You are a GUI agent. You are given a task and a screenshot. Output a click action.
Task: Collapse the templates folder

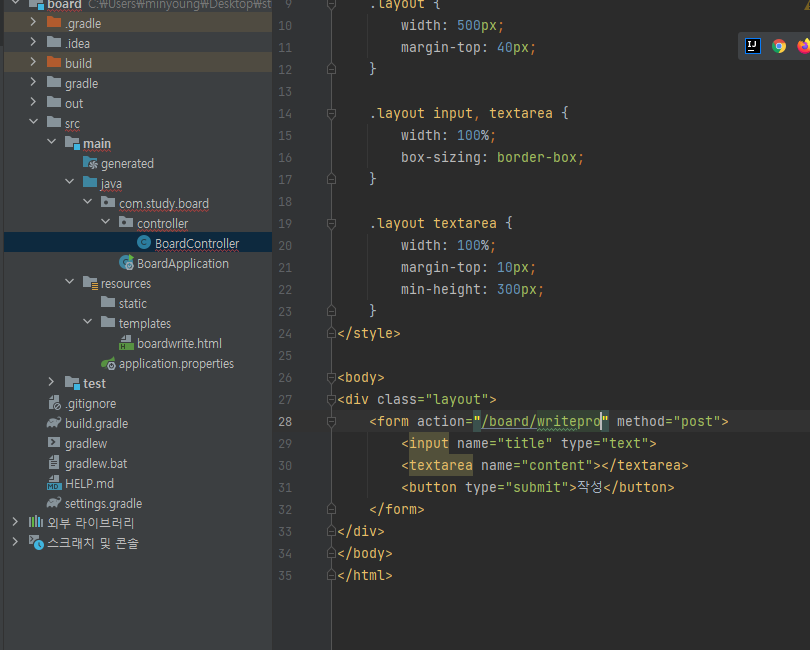coord(88,322)
